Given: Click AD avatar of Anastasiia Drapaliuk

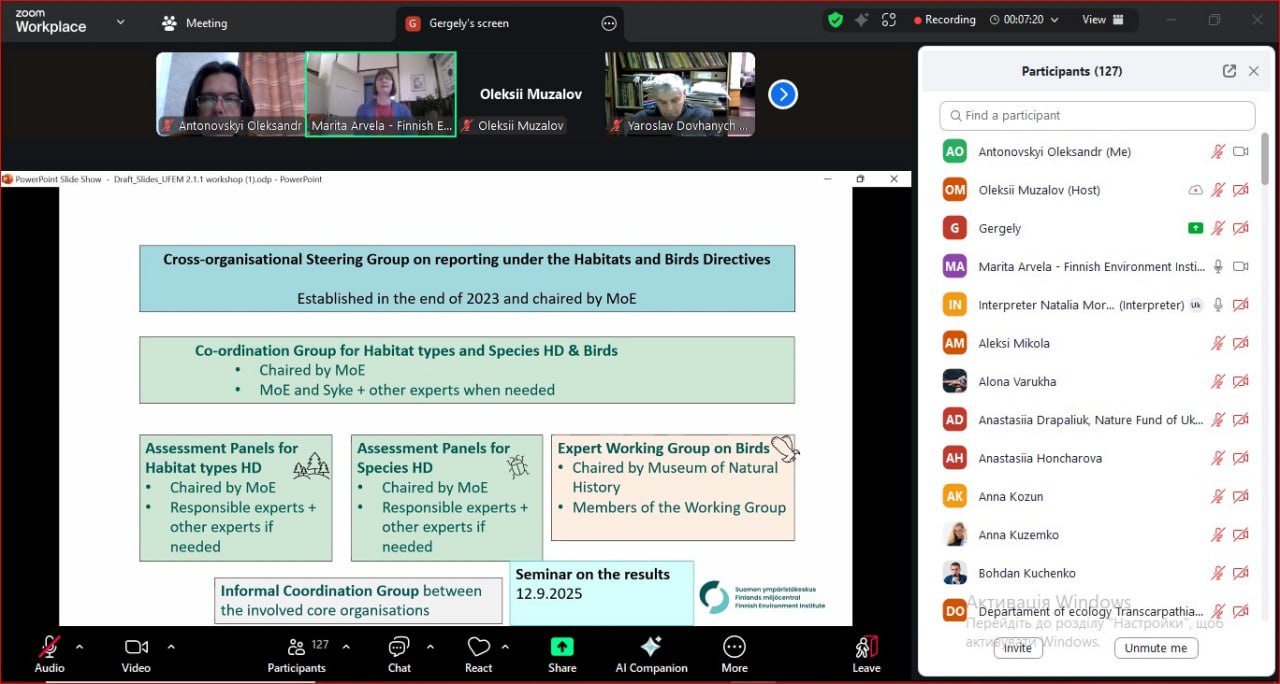Looking at the screenshot, I should 955,420.
